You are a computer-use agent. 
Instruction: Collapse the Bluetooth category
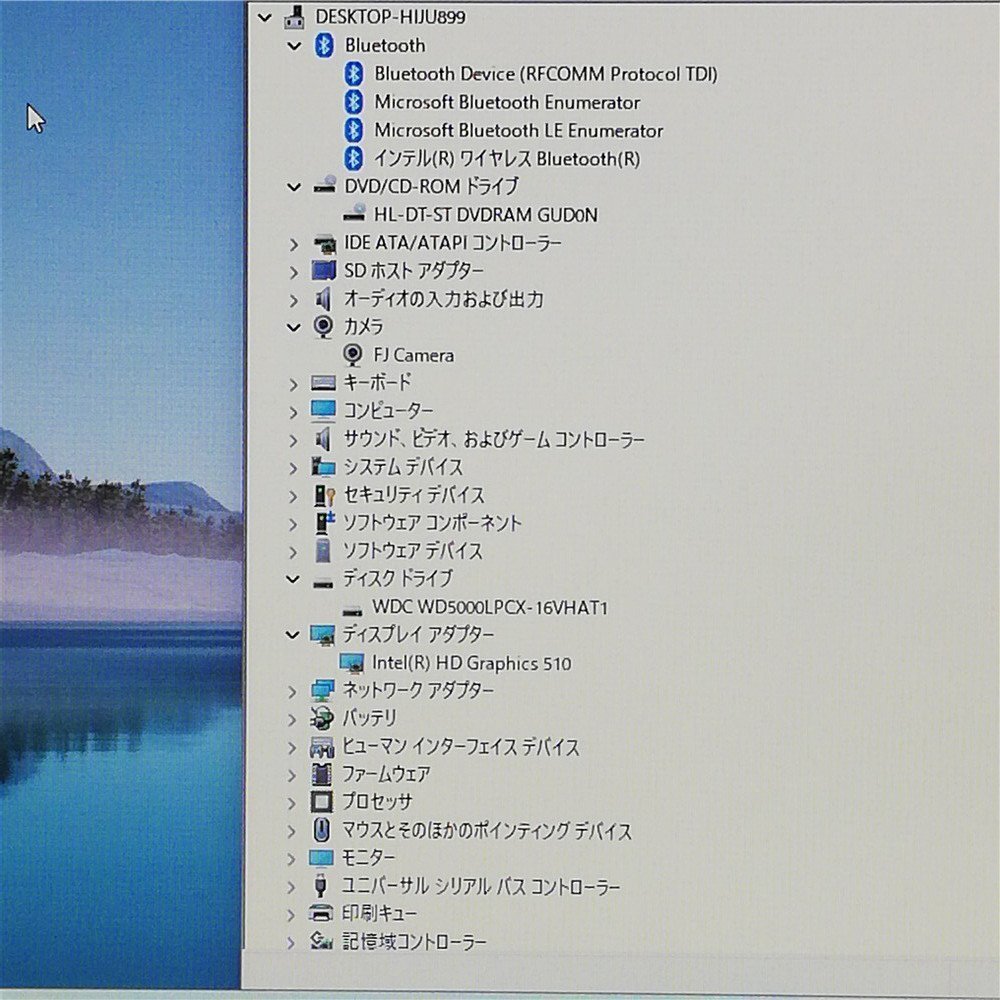(x=293, y=46)
